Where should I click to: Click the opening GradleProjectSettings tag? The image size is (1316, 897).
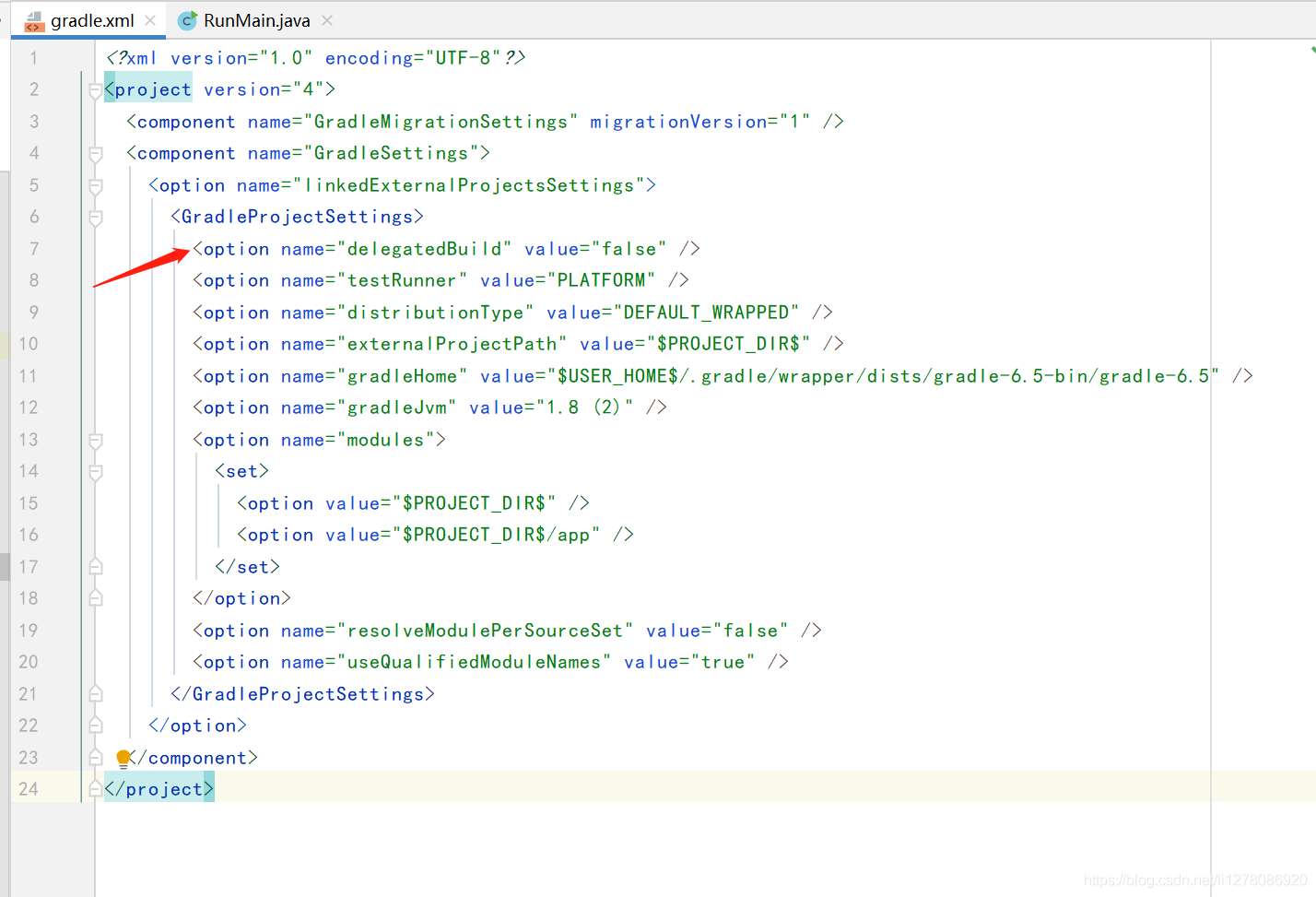click(x=297, y=217)
